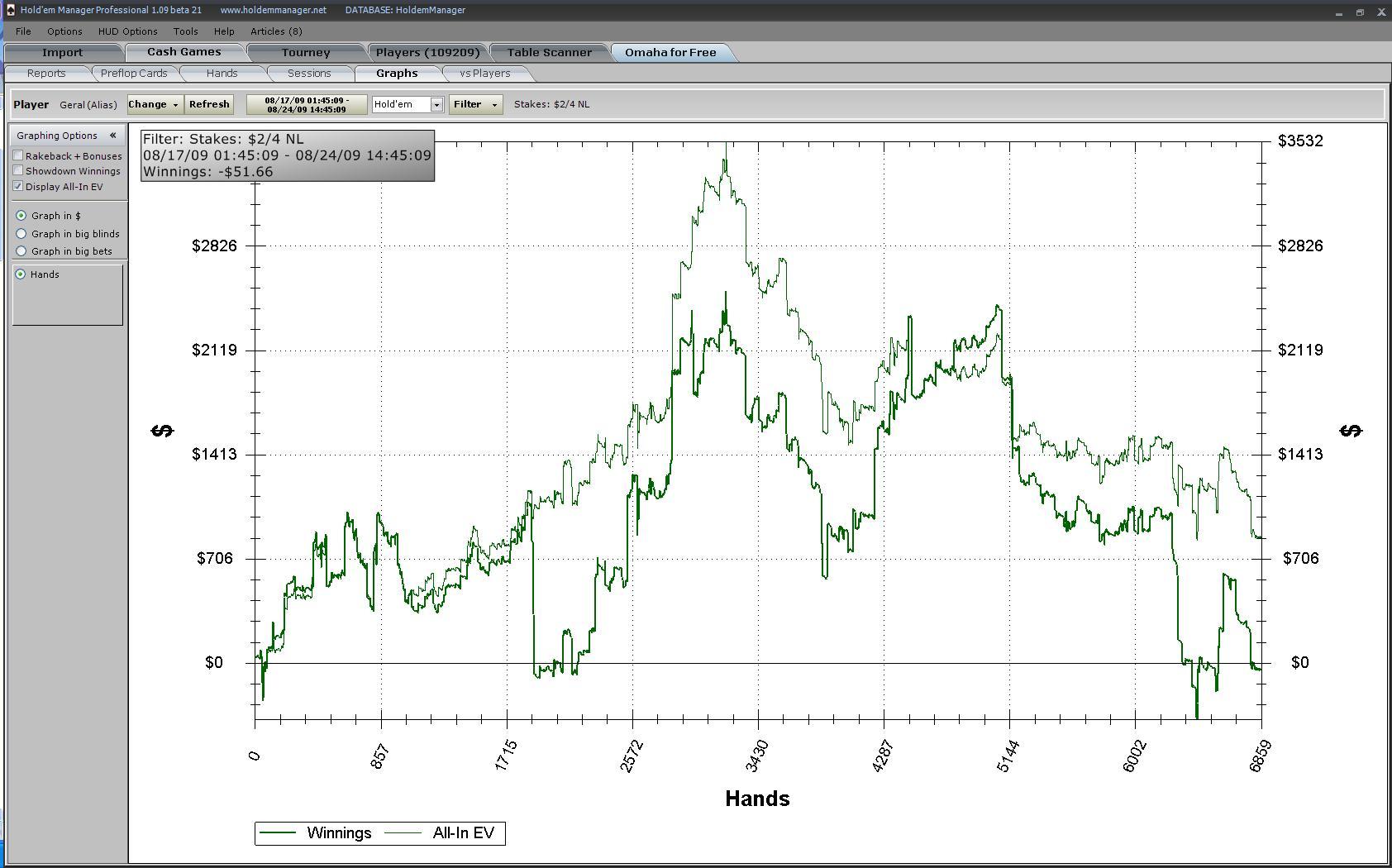The height and width of the screenshot is (868, 1392).
Task: Enable the Rakeback + Bonuses checkbox
Action: (x=18, y=155)
